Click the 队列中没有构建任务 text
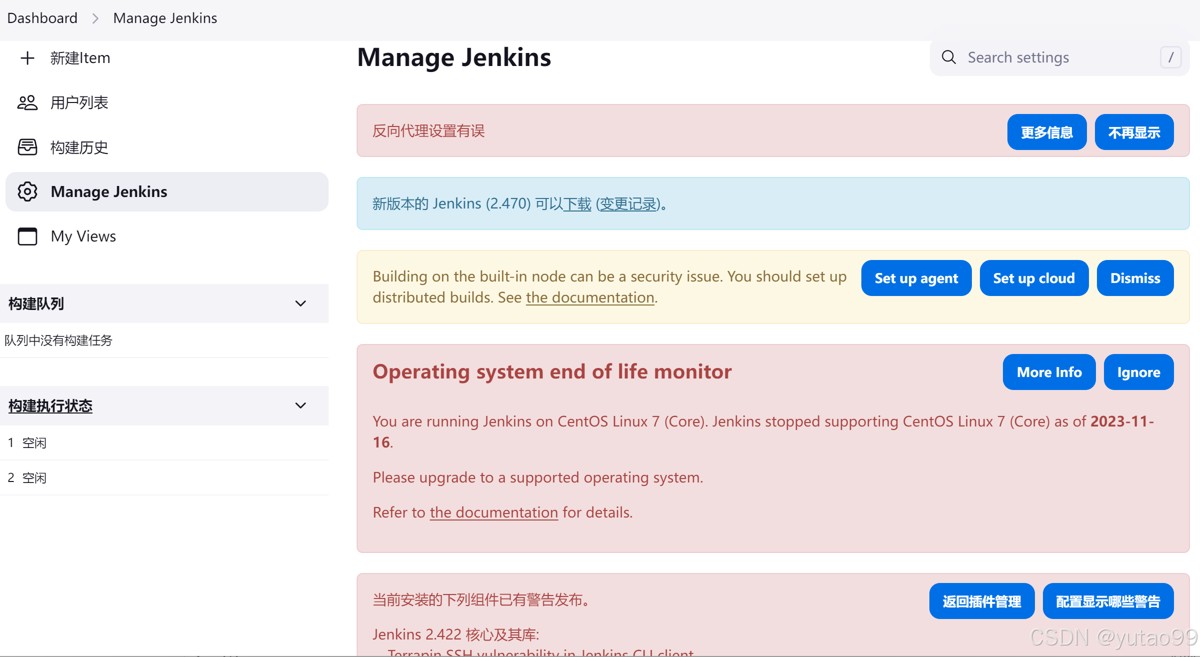The height and width of the screenshot is (657, 1200). 58,340
